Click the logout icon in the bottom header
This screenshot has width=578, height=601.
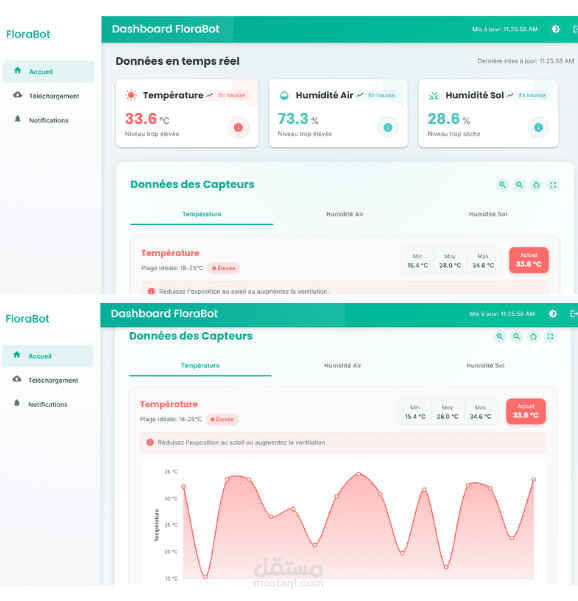coord(574,314)
